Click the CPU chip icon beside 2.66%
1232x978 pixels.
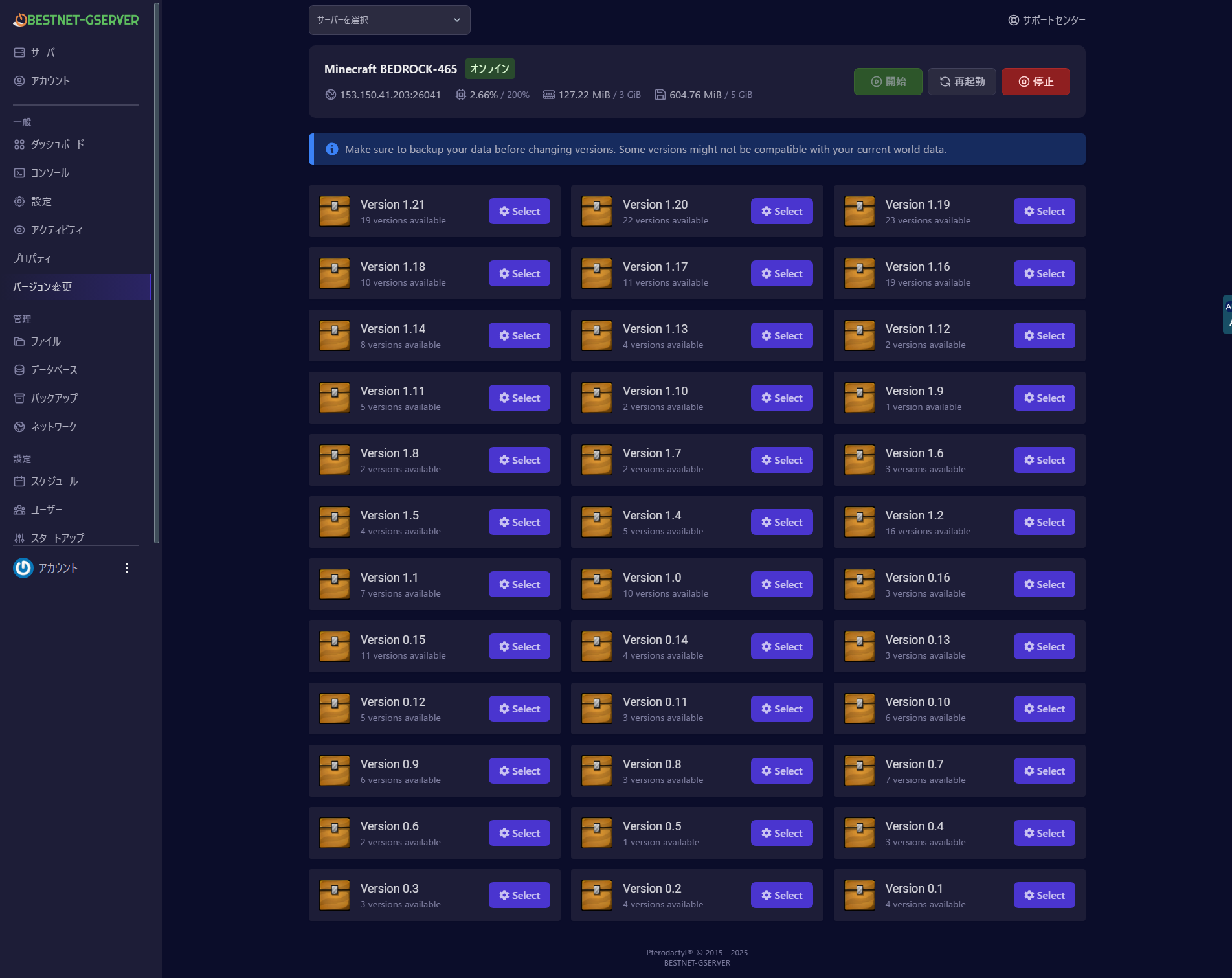click(461, 95)
